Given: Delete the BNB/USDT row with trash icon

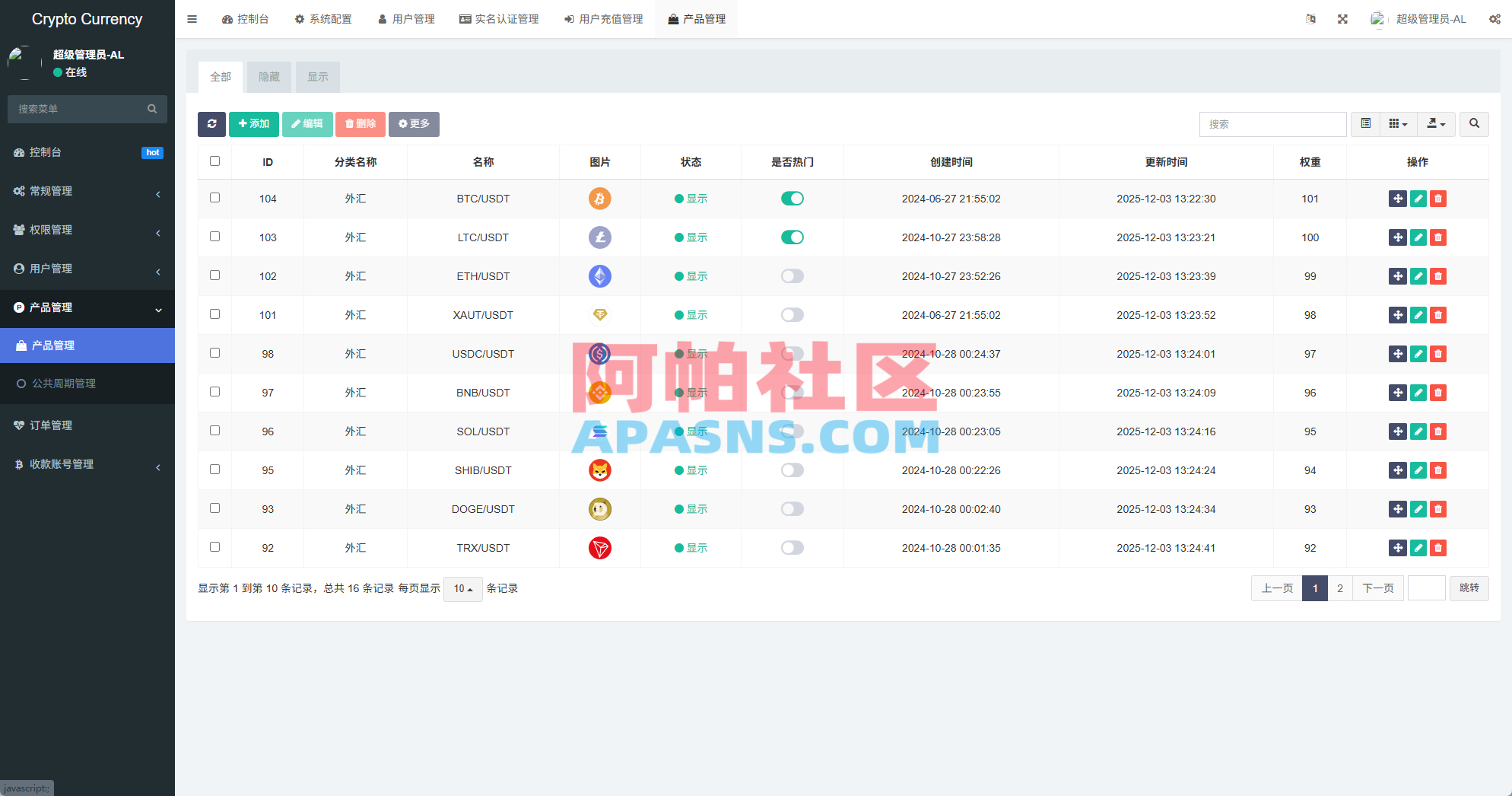Looking at the screenshot, I should [x=1437, y=393].
